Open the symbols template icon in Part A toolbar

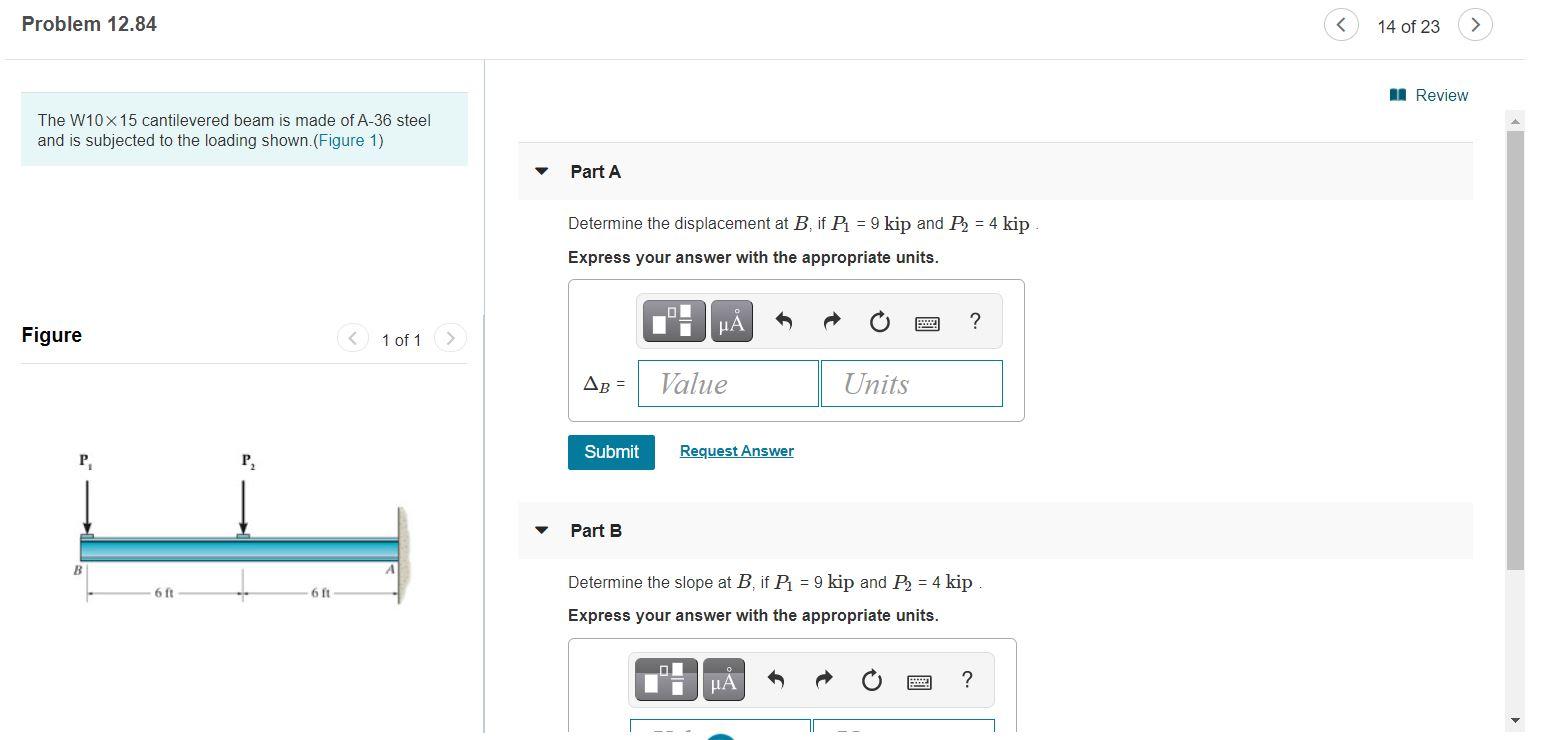[x=672, y=321]
